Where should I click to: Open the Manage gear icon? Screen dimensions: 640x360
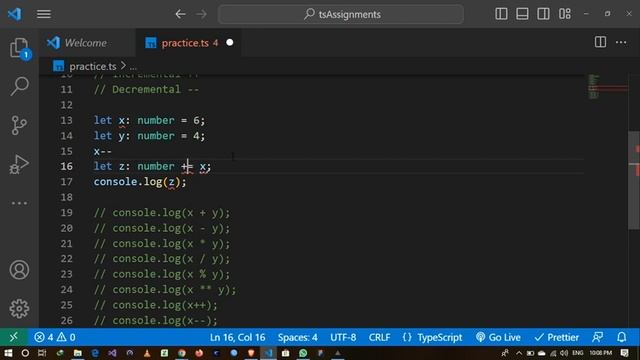click(x=19, y=309)
